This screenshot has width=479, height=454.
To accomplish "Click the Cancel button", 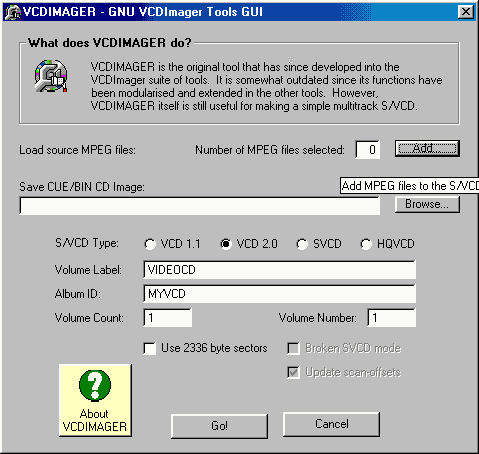I will [x=331, y=424].
